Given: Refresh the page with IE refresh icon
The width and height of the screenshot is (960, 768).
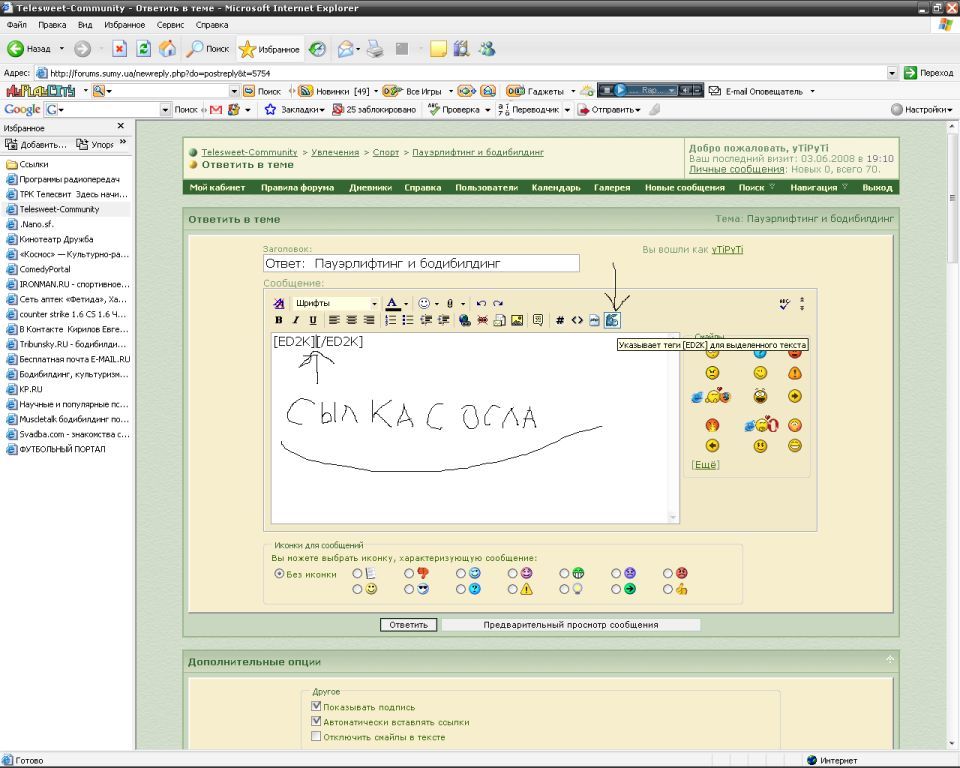Looking at the screenshot, I should click(144, 48).
